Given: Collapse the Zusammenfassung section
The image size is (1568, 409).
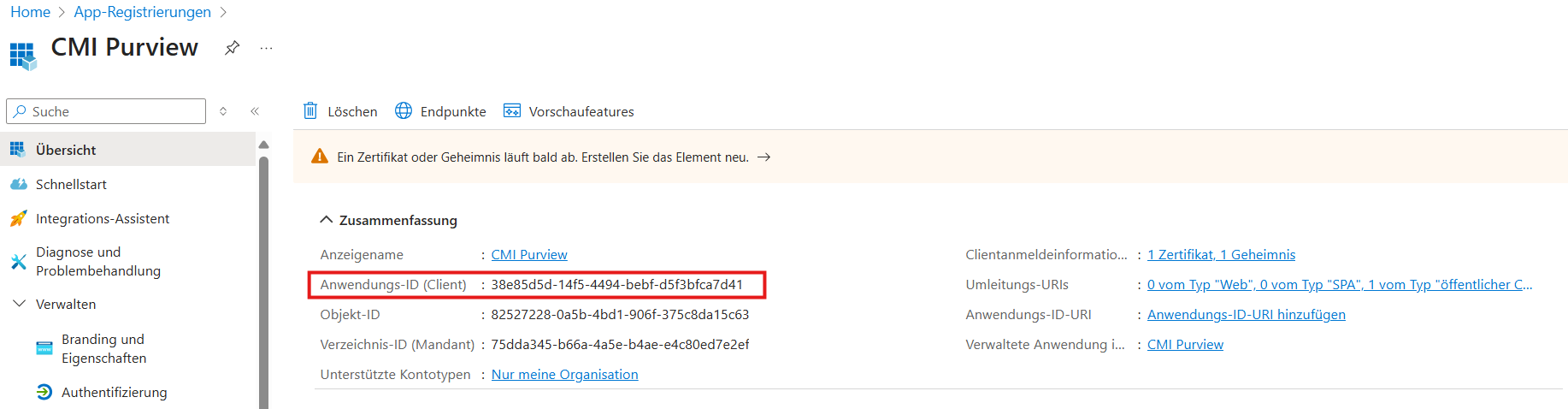Looking at the screenshot, I should (326, 220).
